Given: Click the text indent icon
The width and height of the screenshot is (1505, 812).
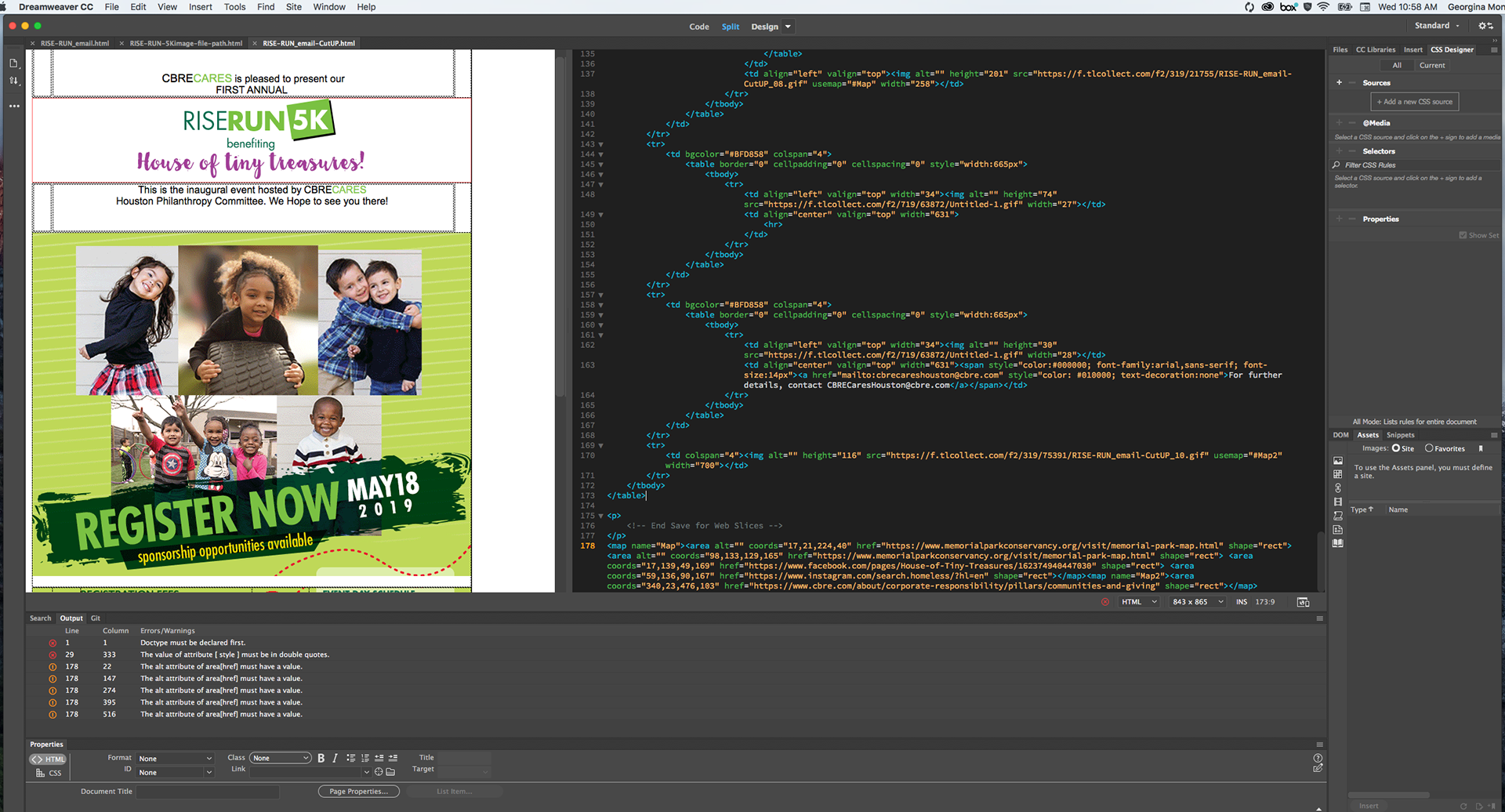Looking at the screenshot, I should coord(393,758).
